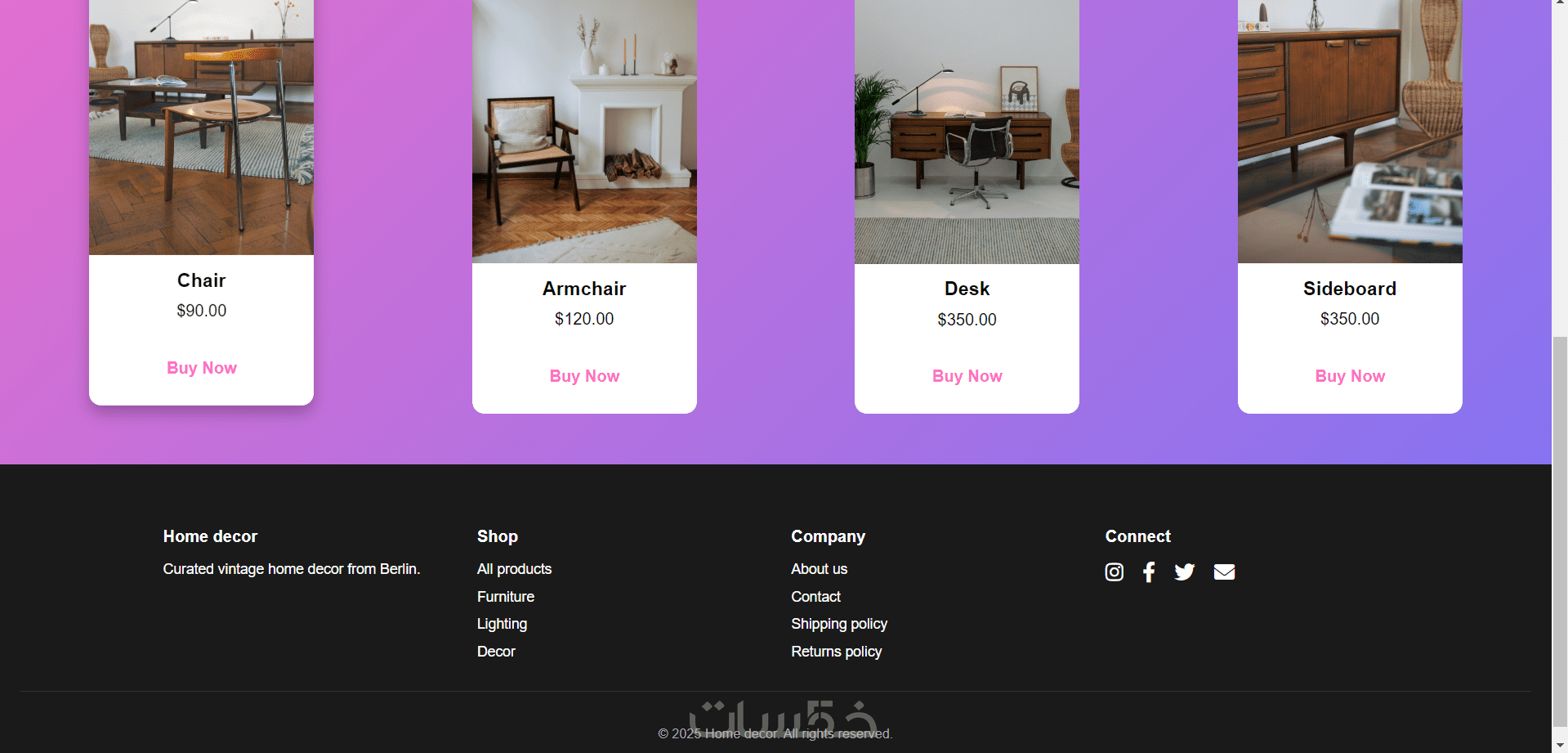1568x753 pixels.
Task: Open the Instagram social icon
Action: click(x=1114, y=571)
